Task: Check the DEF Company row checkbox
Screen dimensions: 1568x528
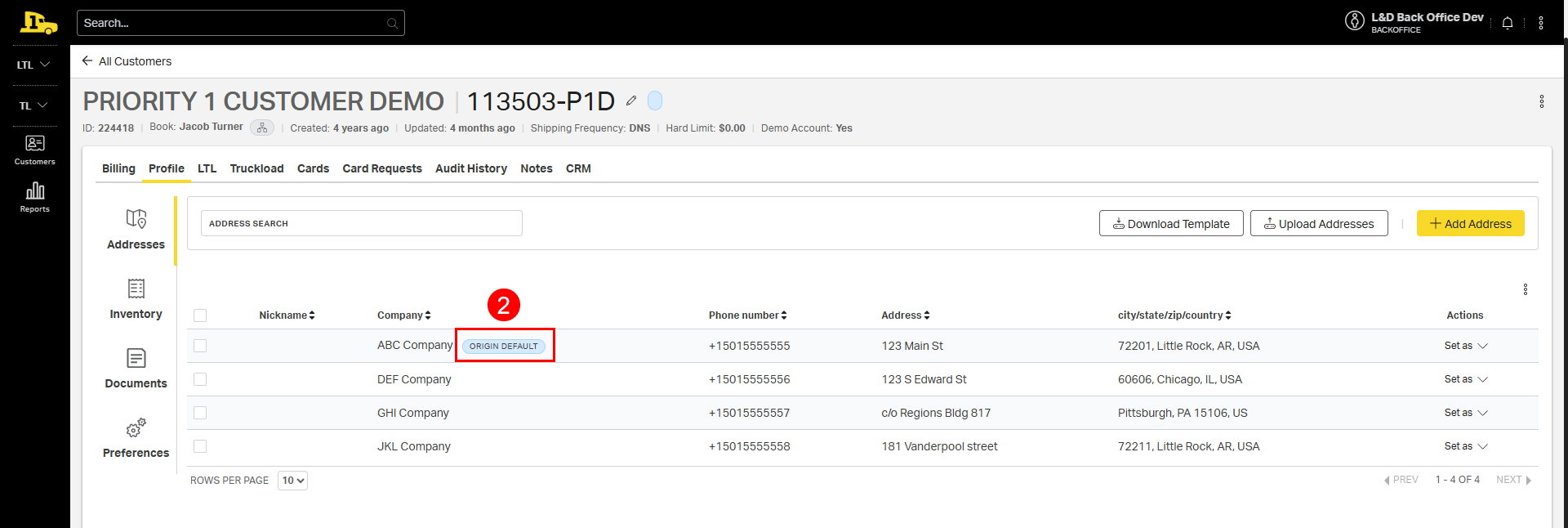Action: pyautogui.click(x=200, y=379)
